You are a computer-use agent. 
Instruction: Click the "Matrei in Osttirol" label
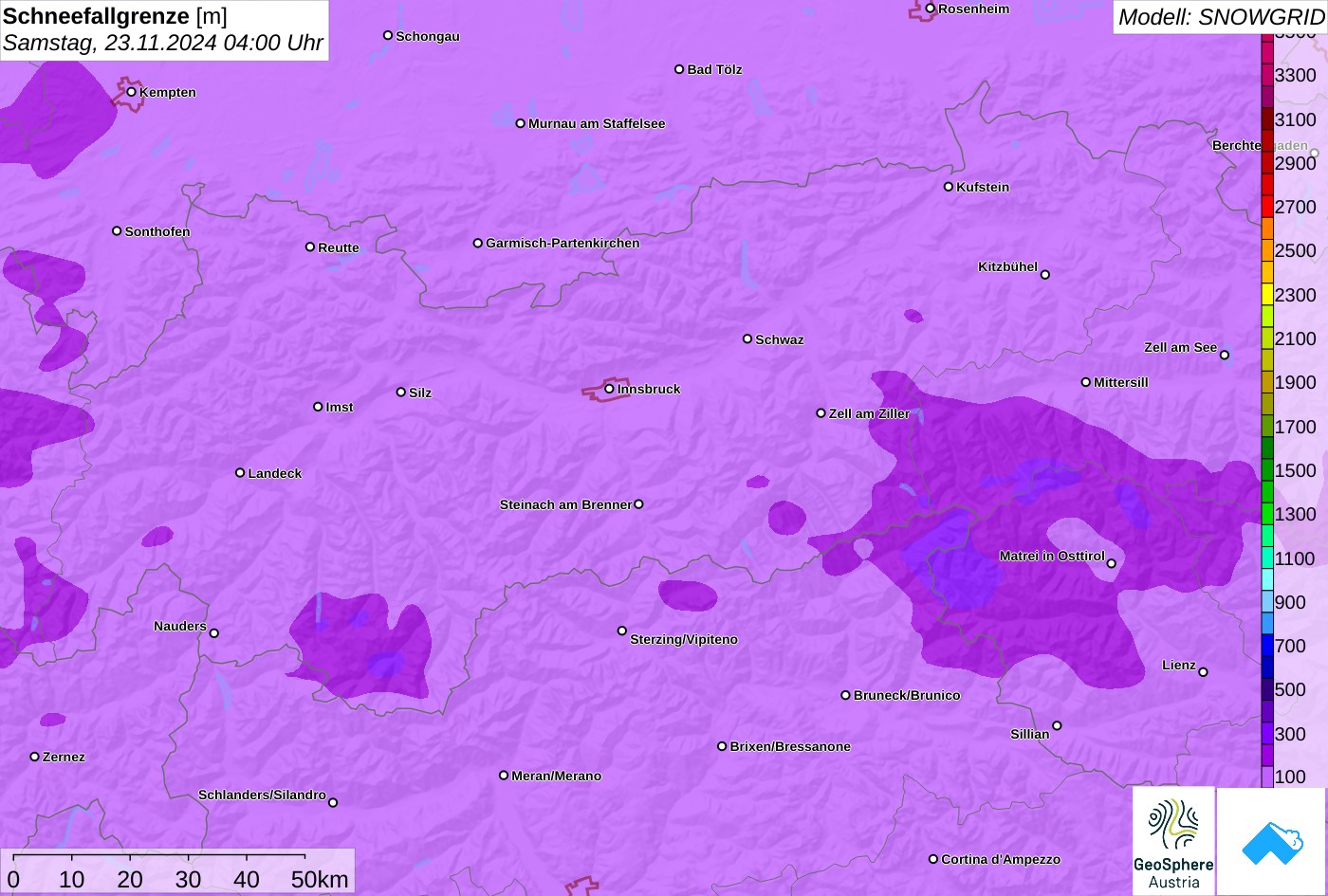pos(1052,557)
